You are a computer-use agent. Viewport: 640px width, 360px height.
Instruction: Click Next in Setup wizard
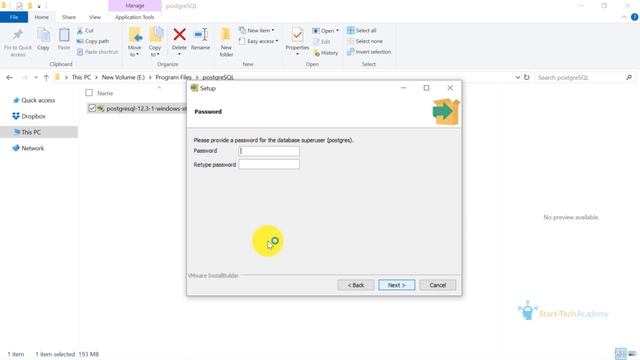coord(397,285)
